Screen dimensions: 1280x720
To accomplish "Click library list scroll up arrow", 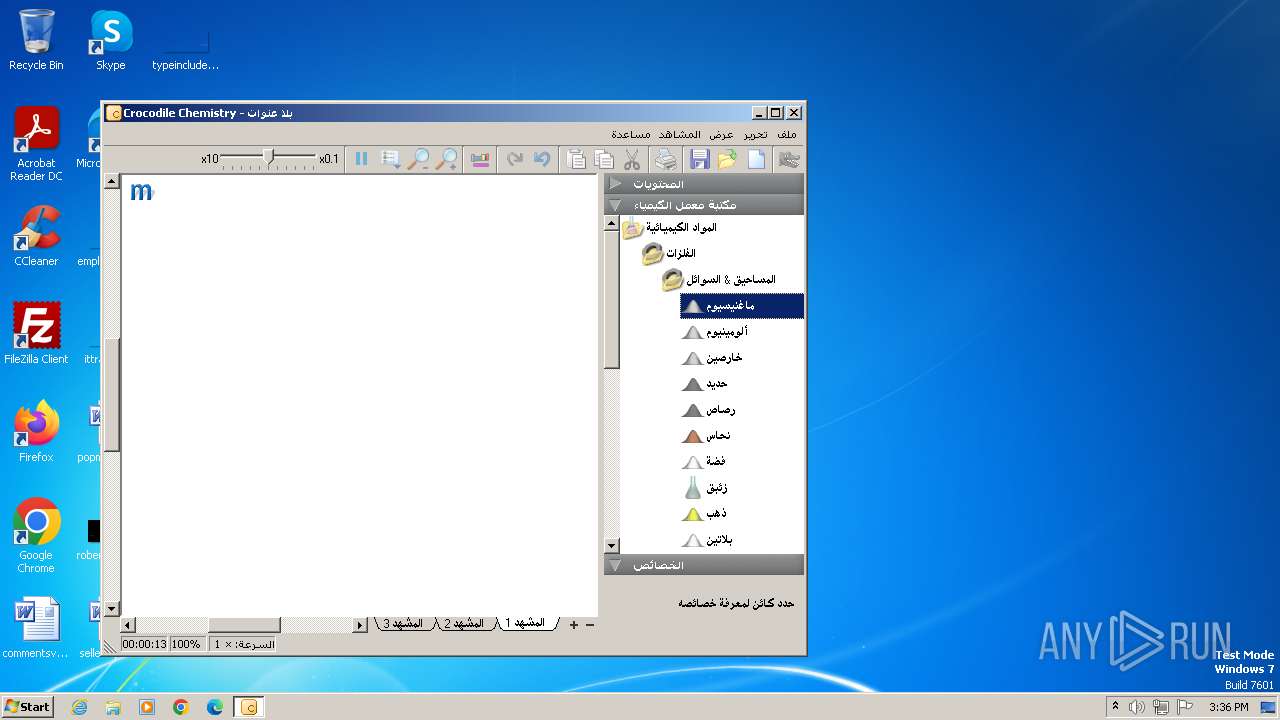I will 612,225.
